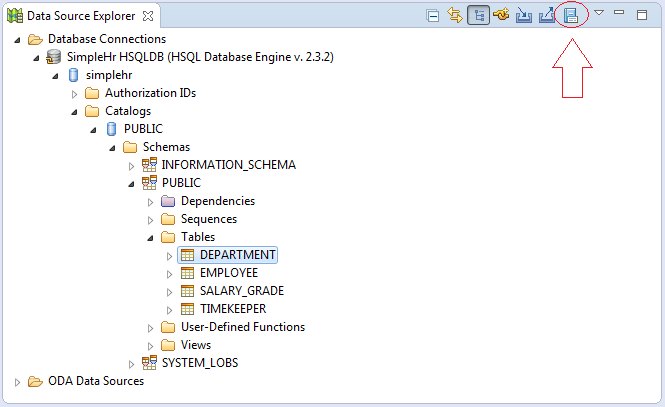
Task: Expand the EMPLOYEE table
Action: (169, 275)
